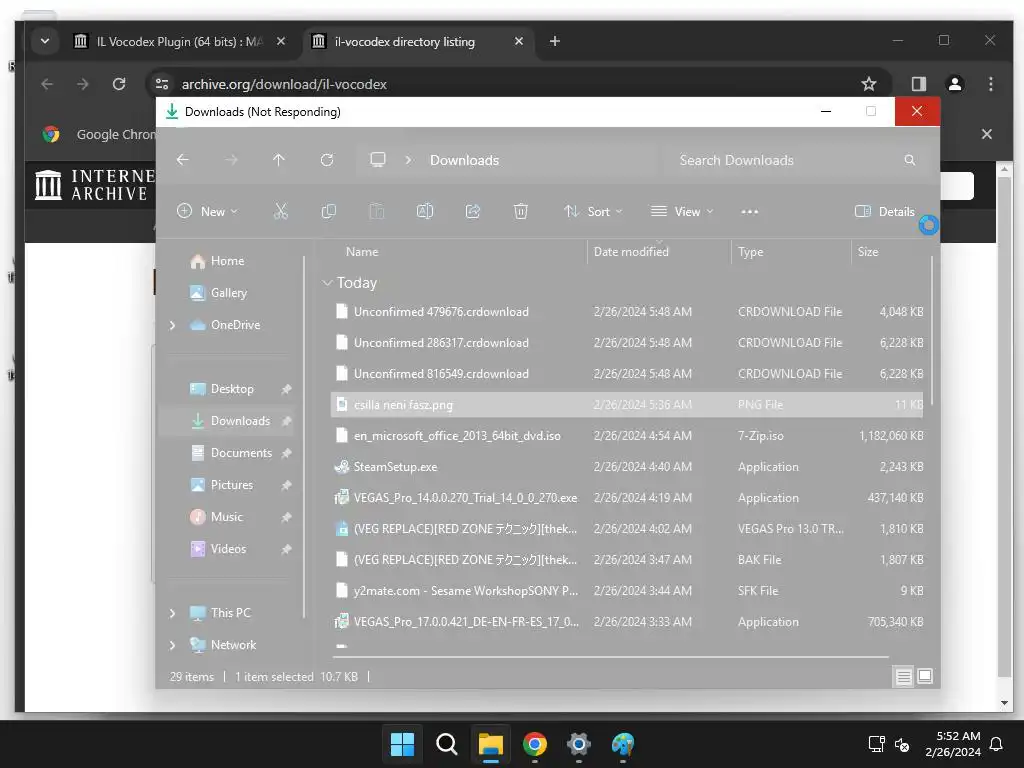Click the Paste clipboard icon in Explorer toolbar

377,211
